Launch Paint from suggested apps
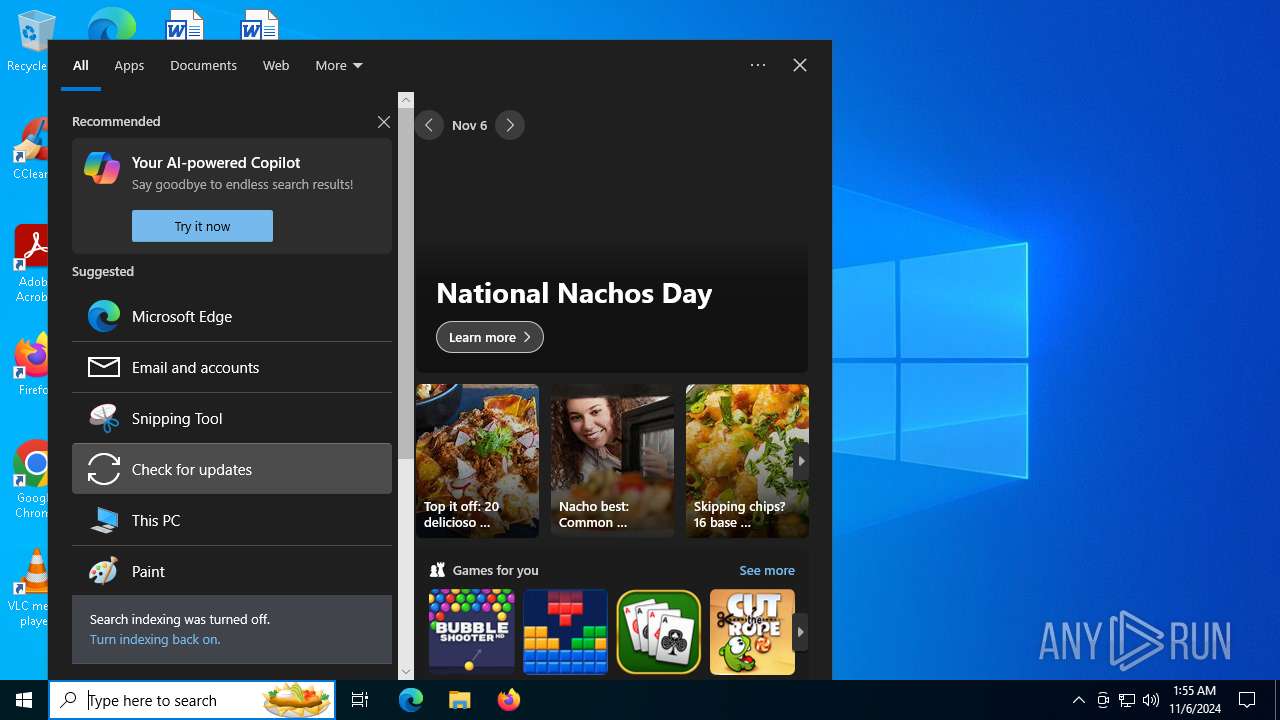1280x720 pixels. tap(232, 571)
